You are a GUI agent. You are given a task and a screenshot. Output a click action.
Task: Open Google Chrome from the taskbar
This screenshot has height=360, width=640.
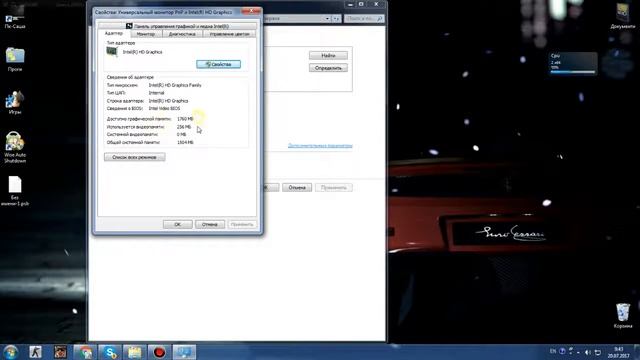pos(85,352)
